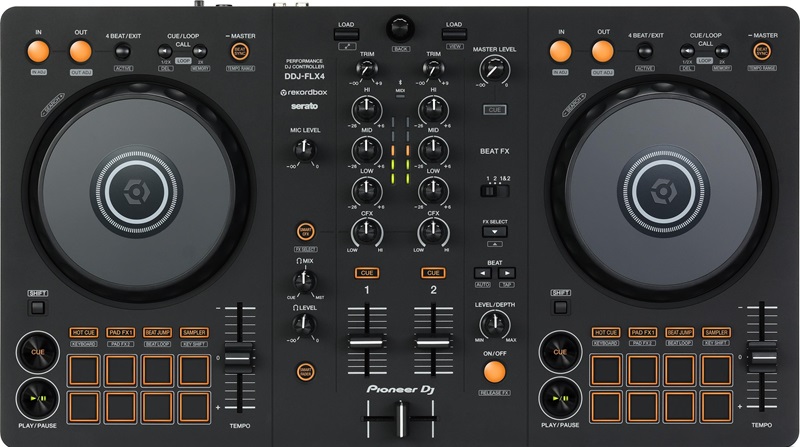Click the headphones MIX knob
This screenshot has height=447, width=800.
tap(305, 280)
